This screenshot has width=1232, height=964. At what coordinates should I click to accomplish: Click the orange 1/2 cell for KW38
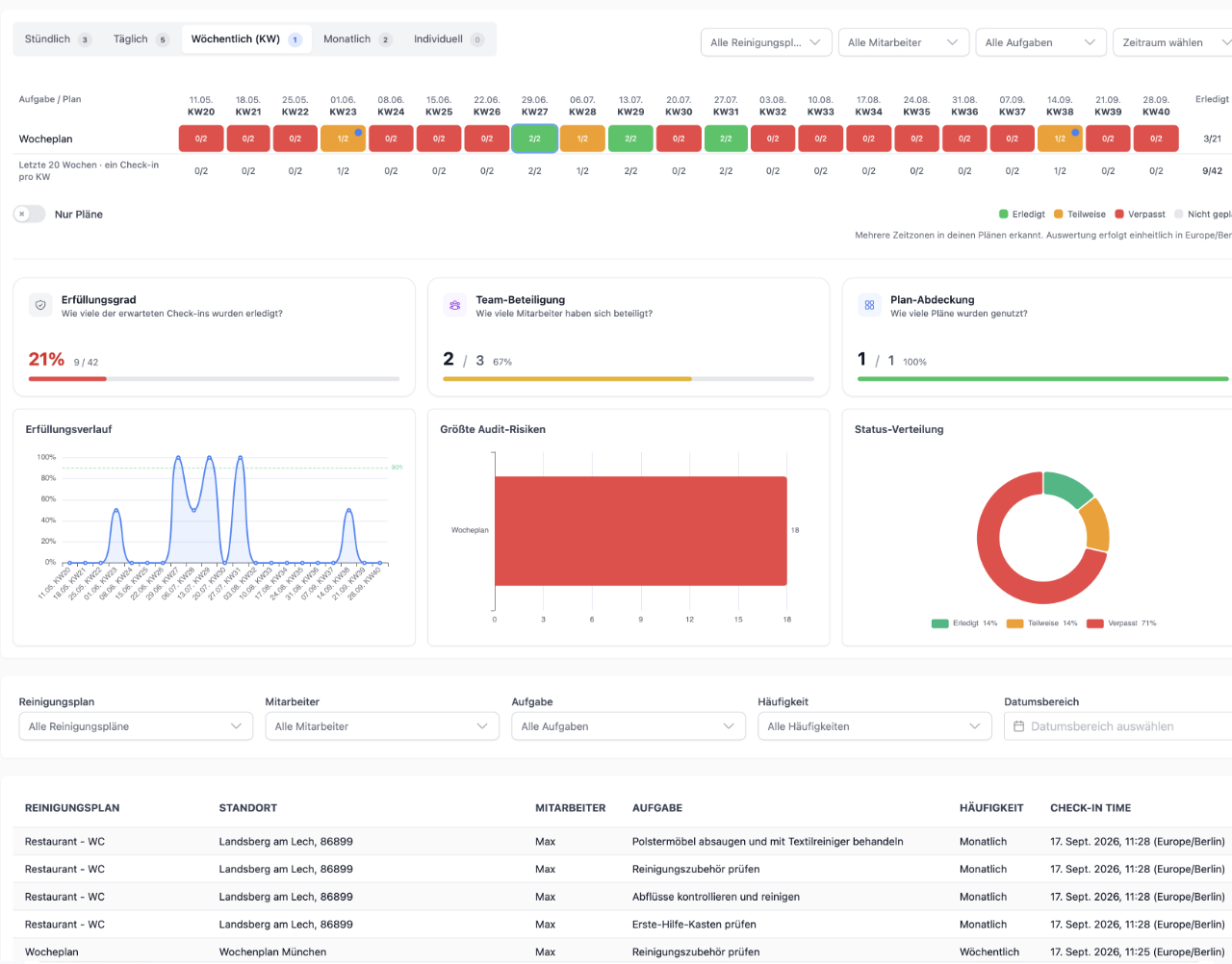1060,139
